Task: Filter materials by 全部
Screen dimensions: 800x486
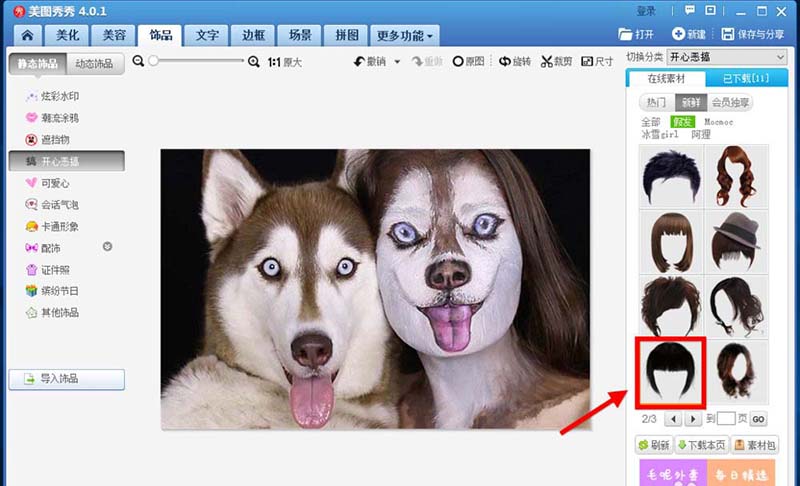Action: [651, 122]
